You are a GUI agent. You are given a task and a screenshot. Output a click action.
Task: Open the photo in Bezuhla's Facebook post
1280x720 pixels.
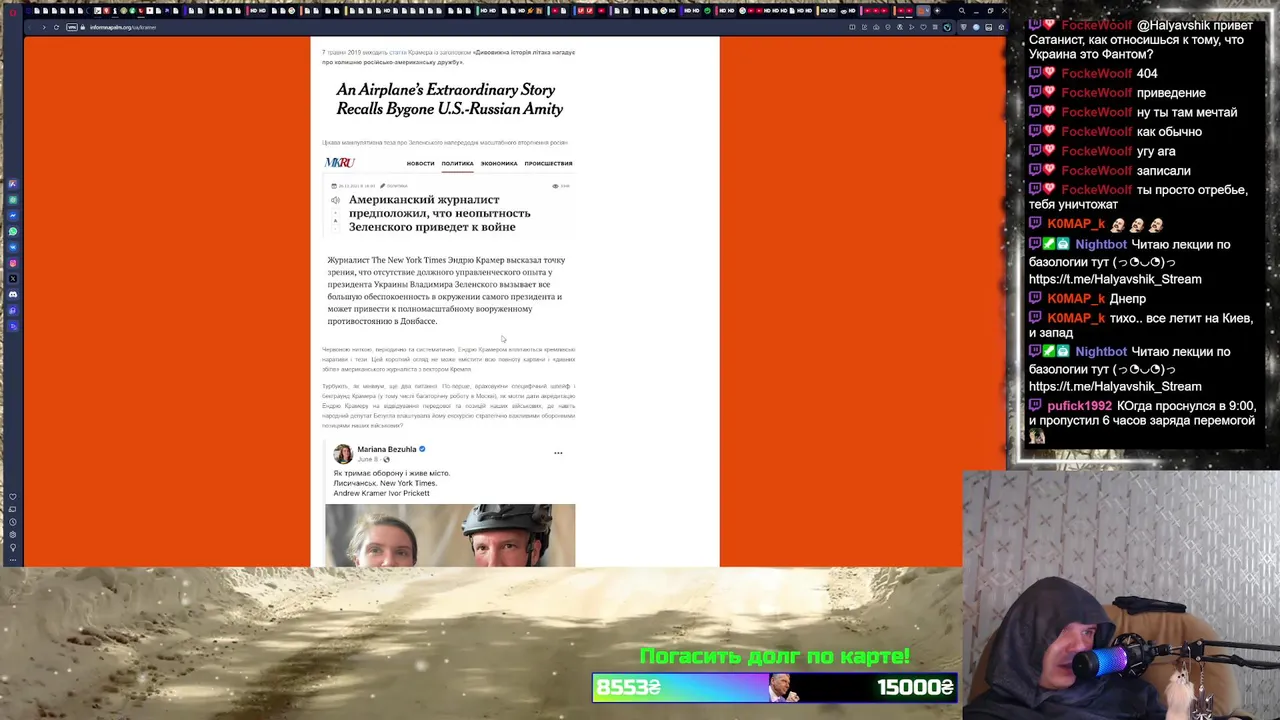click(450, 535)
